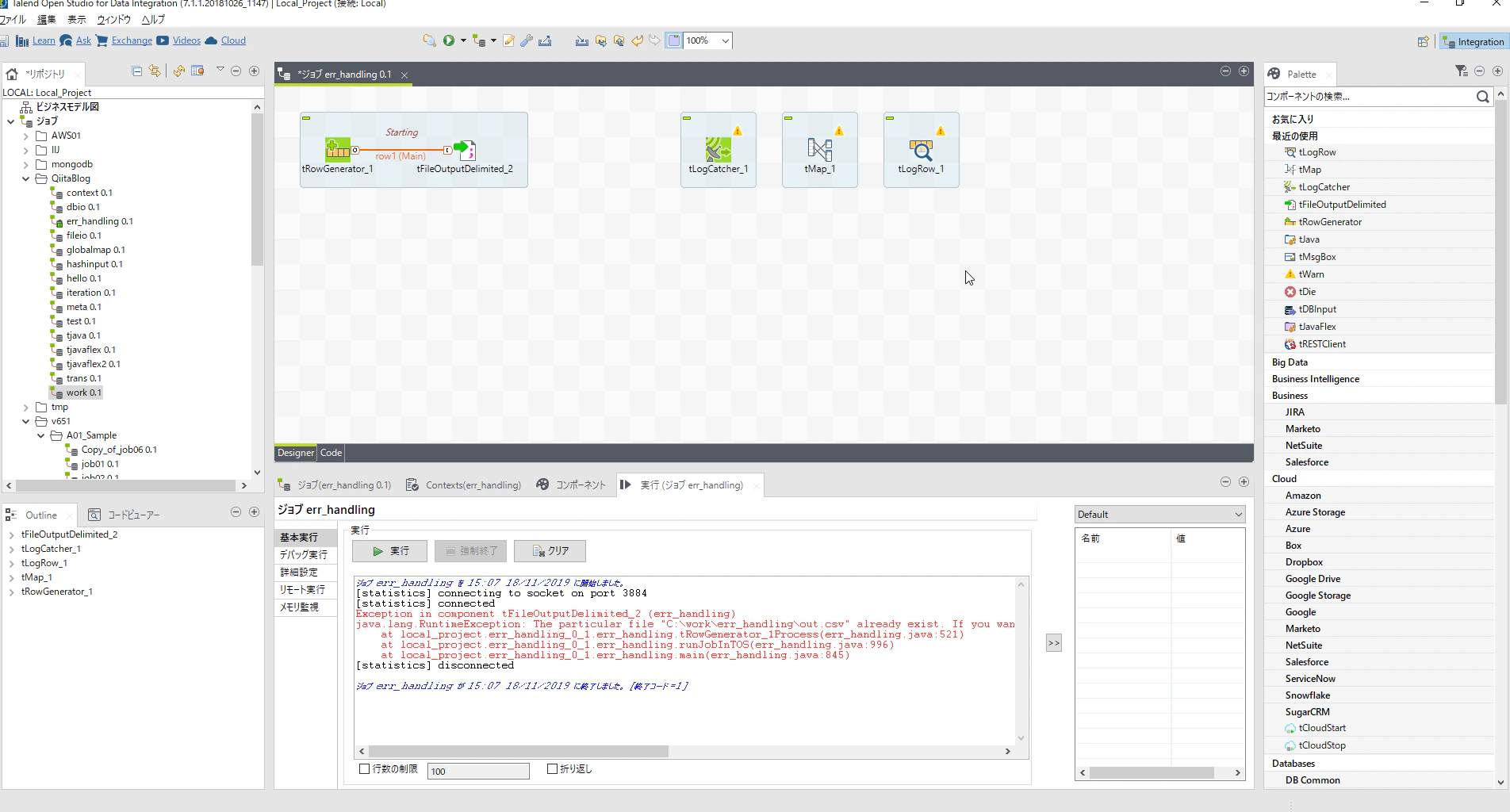Image resolution: width=1510 pixels, height=812 pixels.
Task: Select the tFileOutputDelimited_2 component on canvas
Action: coord(465,149)
